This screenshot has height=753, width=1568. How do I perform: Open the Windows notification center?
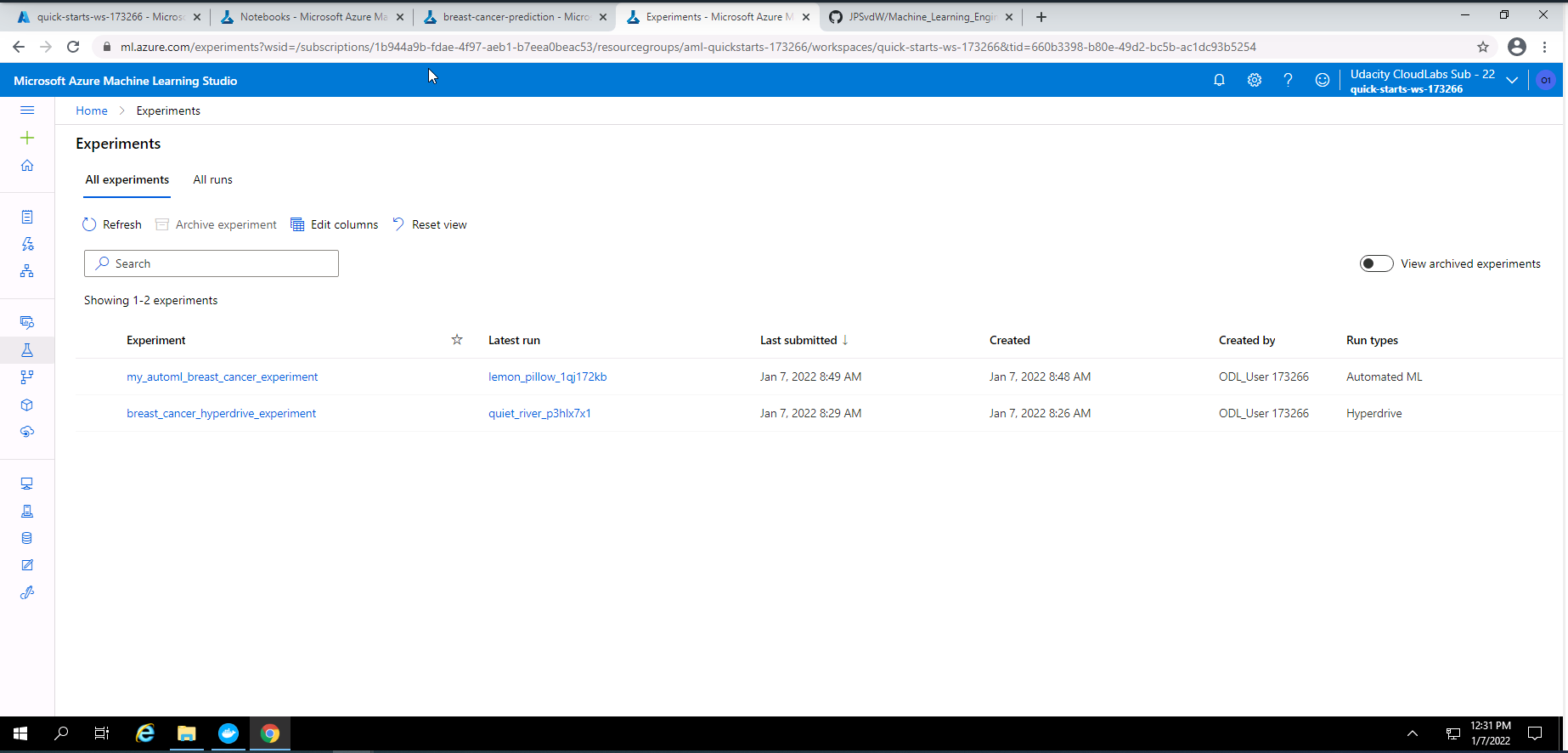tap(1535, 733)
